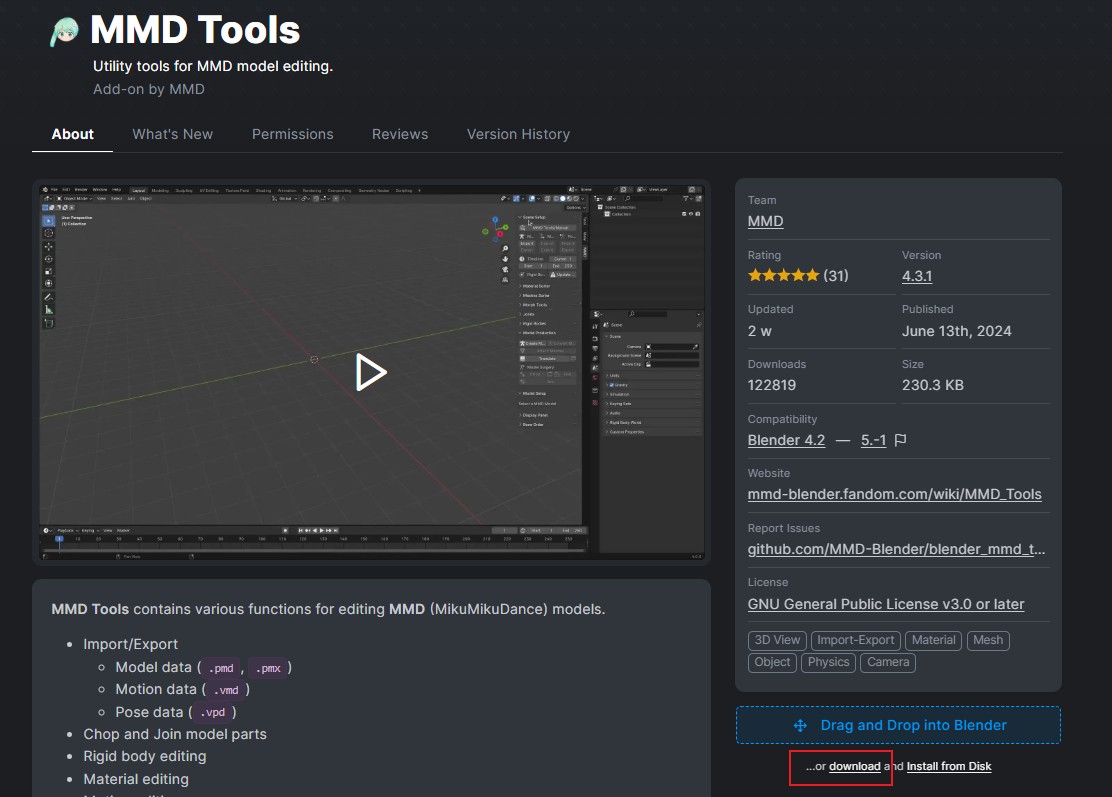Click the Chop and Join model parts text
1112x797 pixels.
click(175, 735)
